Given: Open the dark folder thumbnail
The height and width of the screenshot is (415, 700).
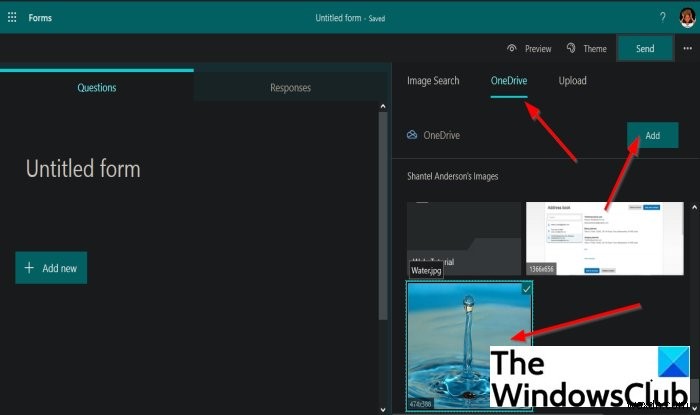Looking at the screenshot, I should (463, 238).
